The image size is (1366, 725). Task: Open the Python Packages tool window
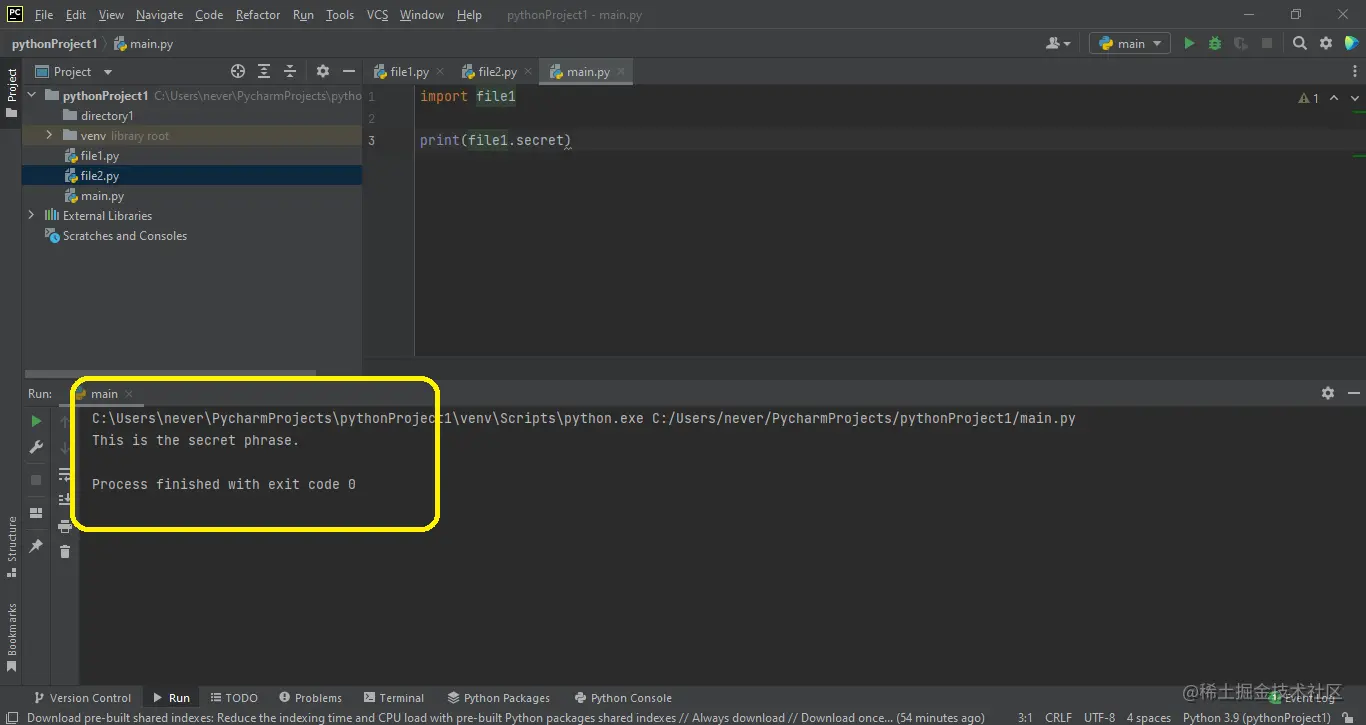pos(499,697)
